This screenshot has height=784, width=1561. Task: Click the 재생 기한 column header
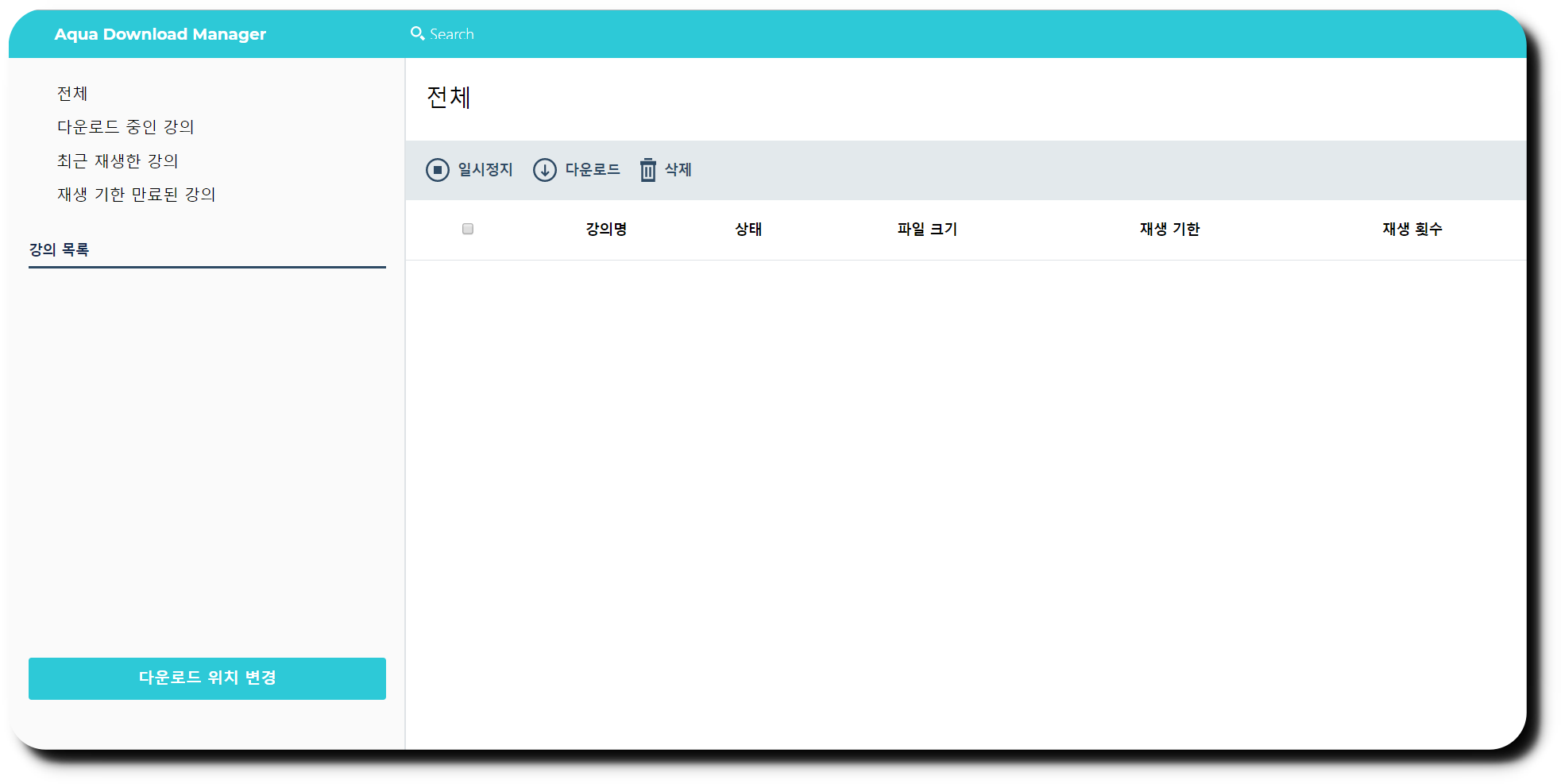click(1169, 229)
